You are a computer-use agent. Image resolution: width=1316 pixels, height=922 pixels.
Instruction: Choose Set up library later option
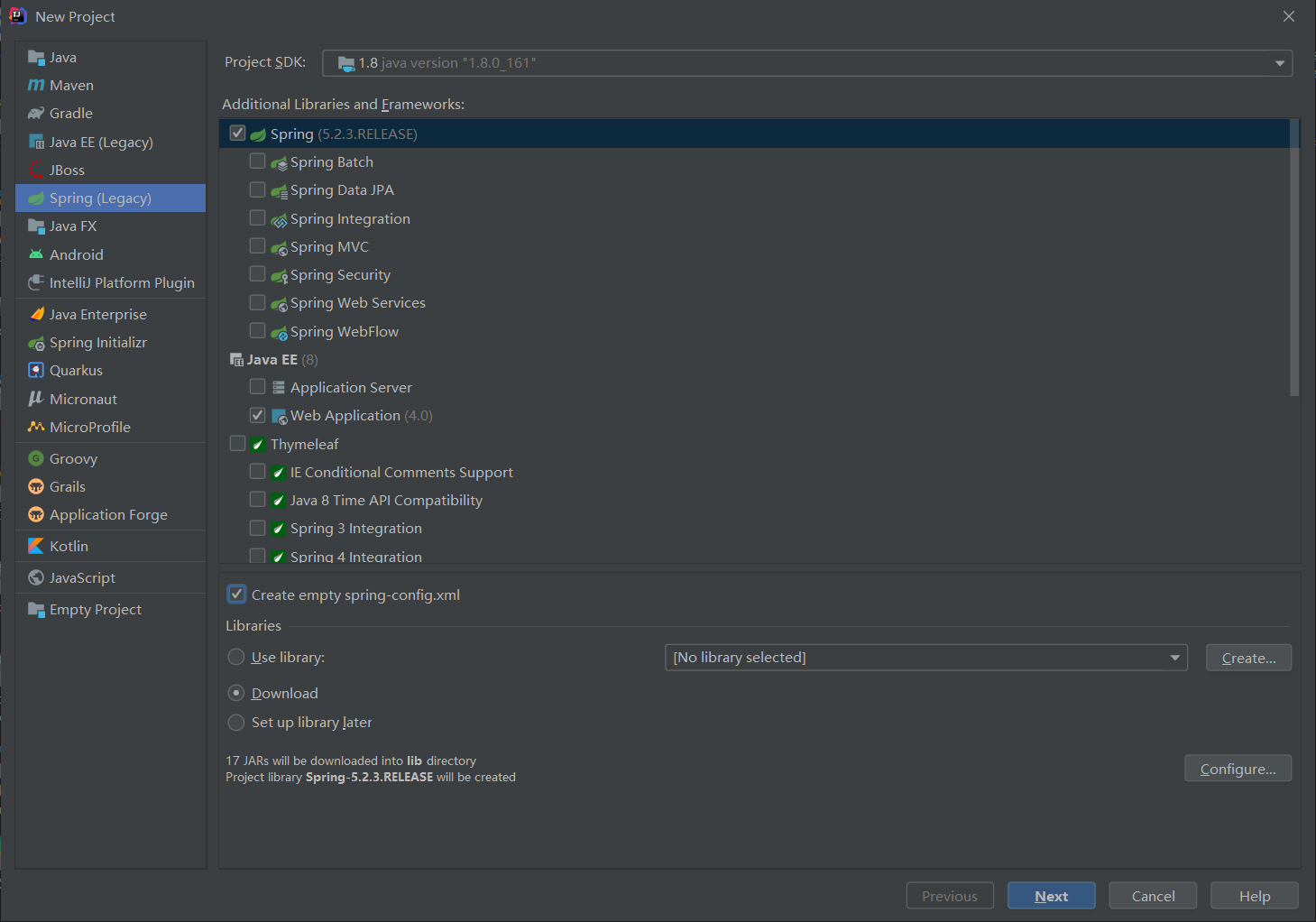pos(236,722)
